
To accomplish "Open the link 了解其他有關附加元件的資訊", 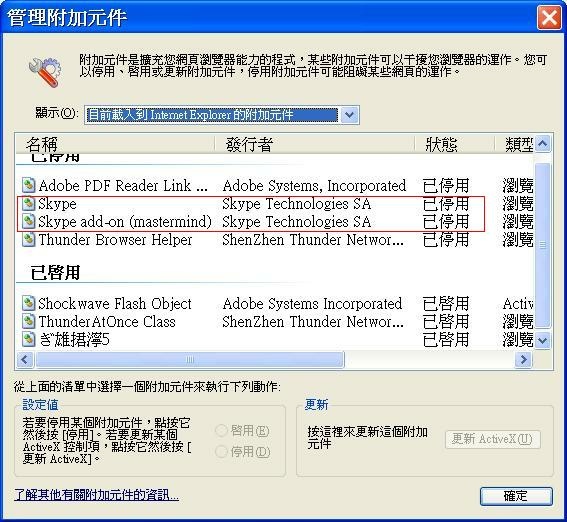I will tap(97, 495).
